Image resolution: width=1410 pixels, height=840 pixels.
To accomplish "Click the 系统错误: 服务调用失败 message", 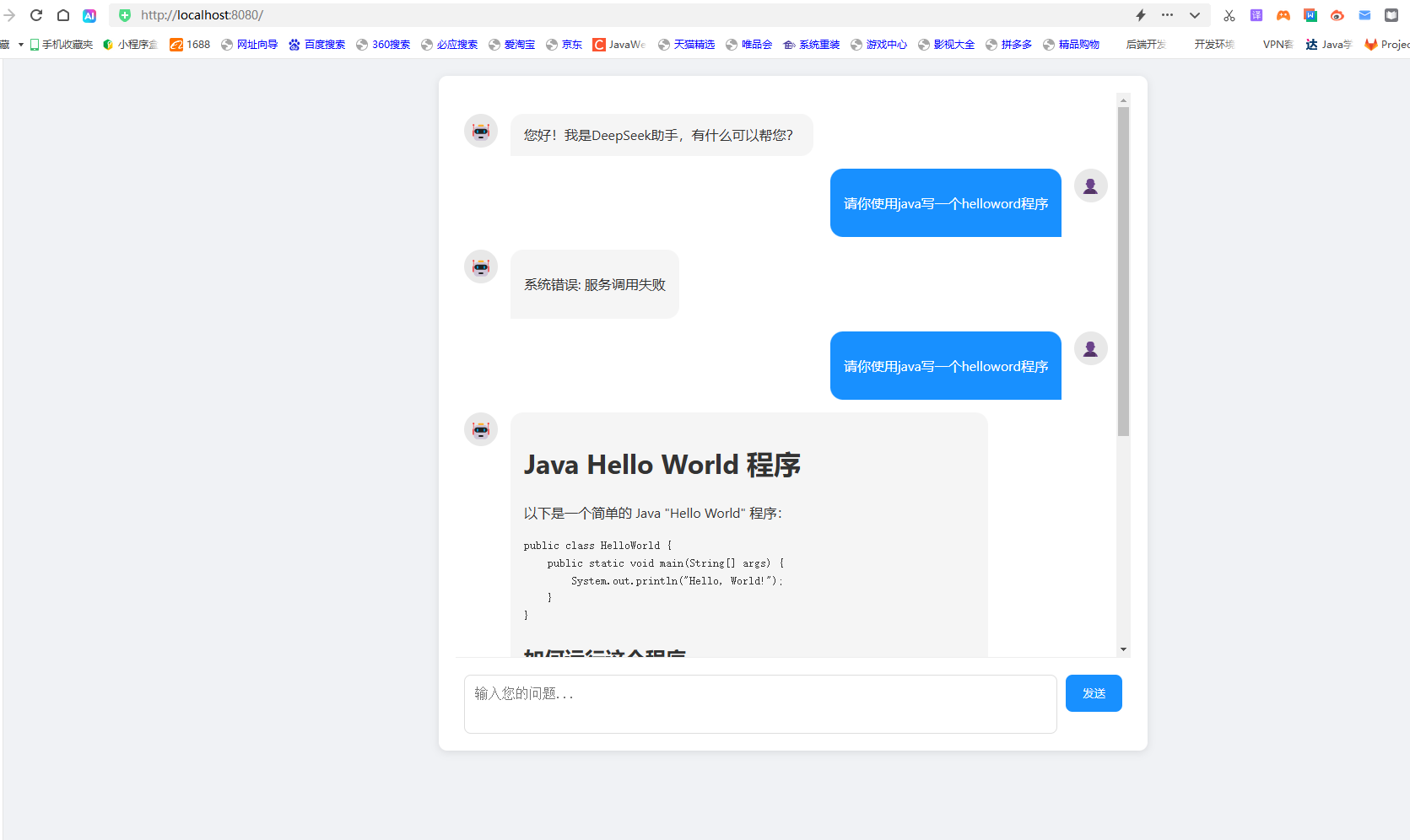I will tap(595, 284).
